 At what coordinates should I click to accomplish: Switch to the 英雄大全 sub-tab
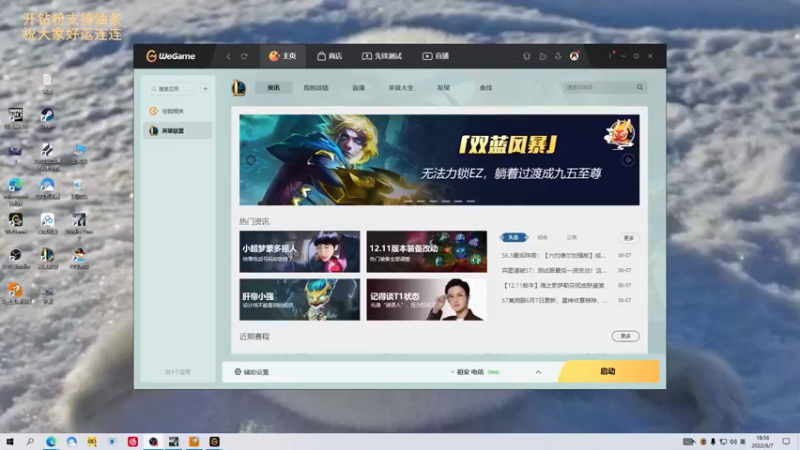point(401,88)
